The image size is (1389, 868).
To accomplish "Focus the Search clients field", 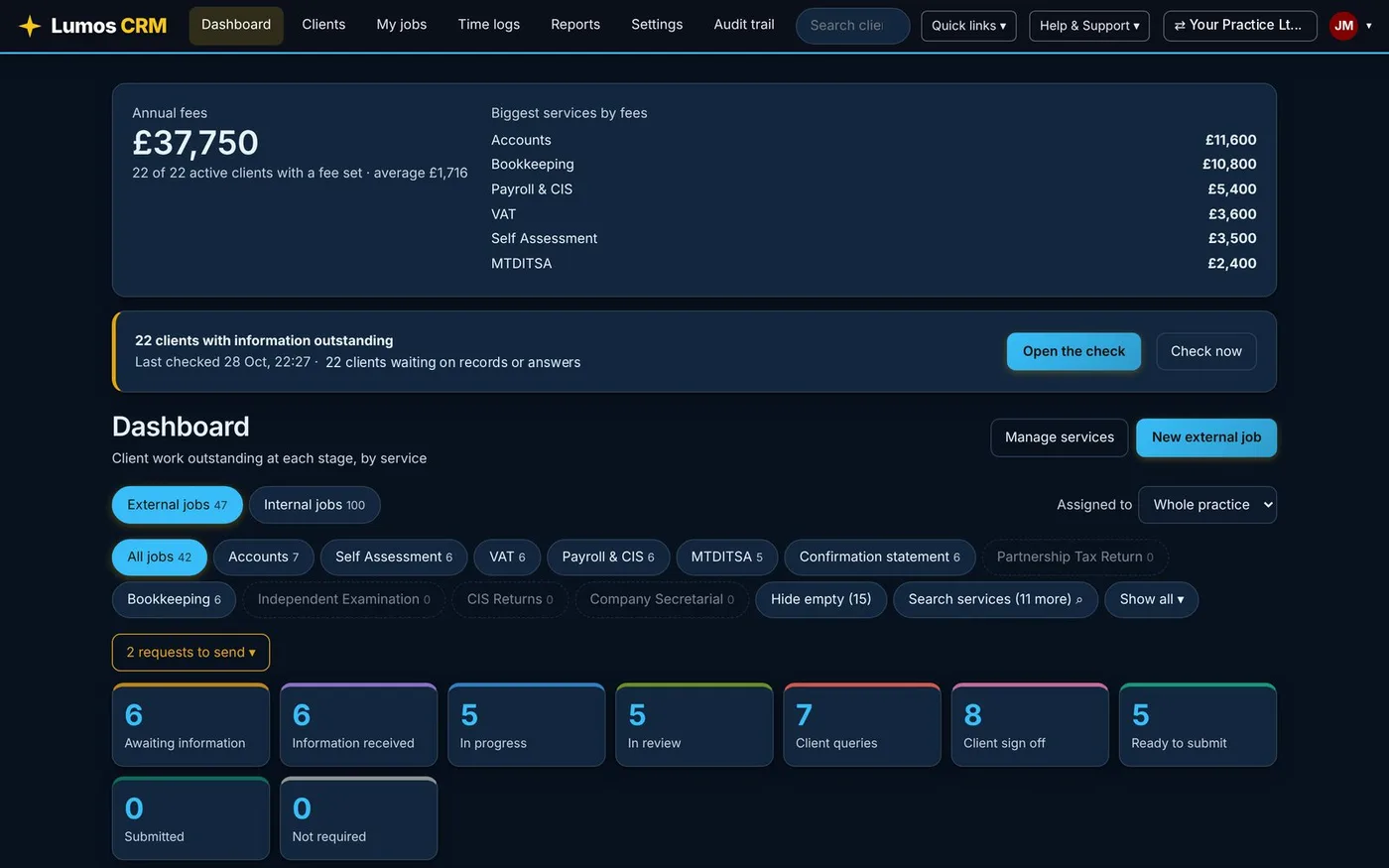I will [852, 26].
